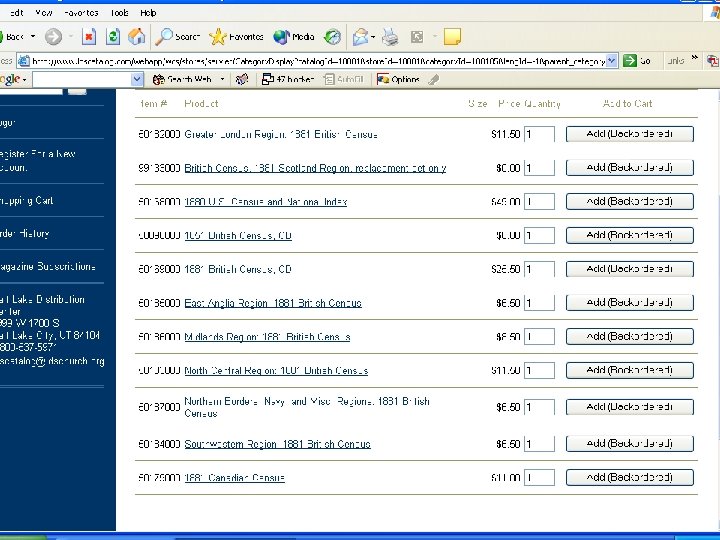Click the Google toolbar news icon
This screenshot has height=540, width=720.
coord(242,79)
